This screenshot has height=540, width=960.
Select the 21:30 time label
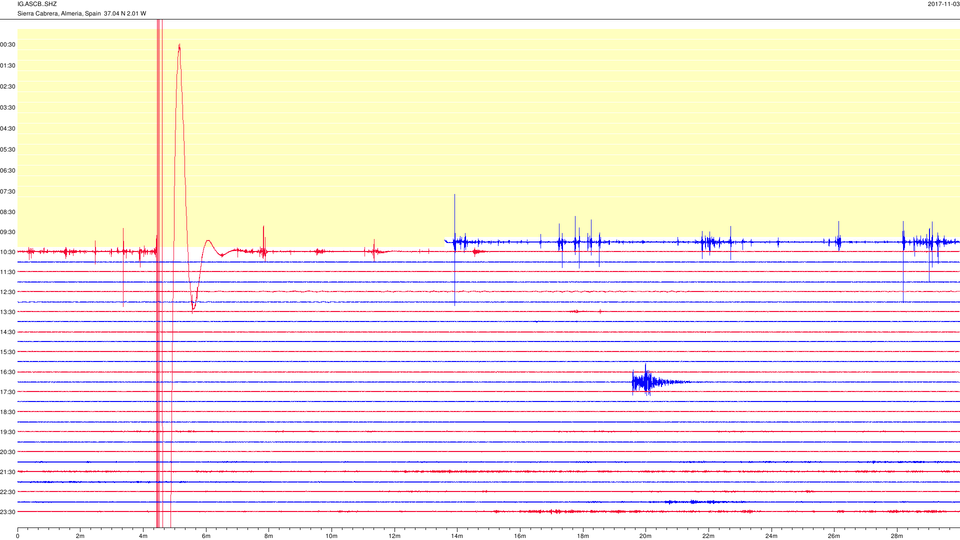point(8,471)
